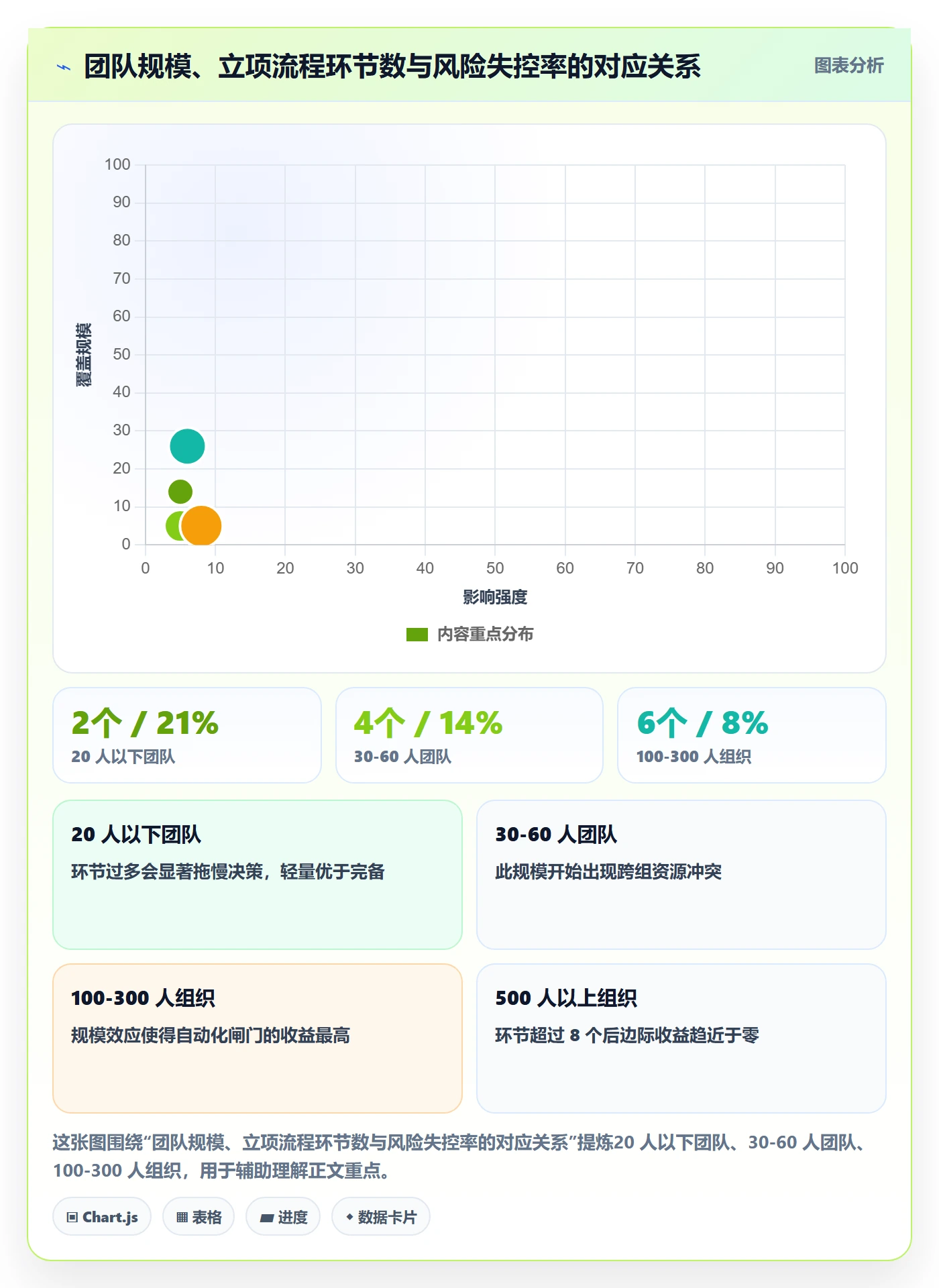
Task: Click the orange bubble in the chart
Action: coord(201,526)
